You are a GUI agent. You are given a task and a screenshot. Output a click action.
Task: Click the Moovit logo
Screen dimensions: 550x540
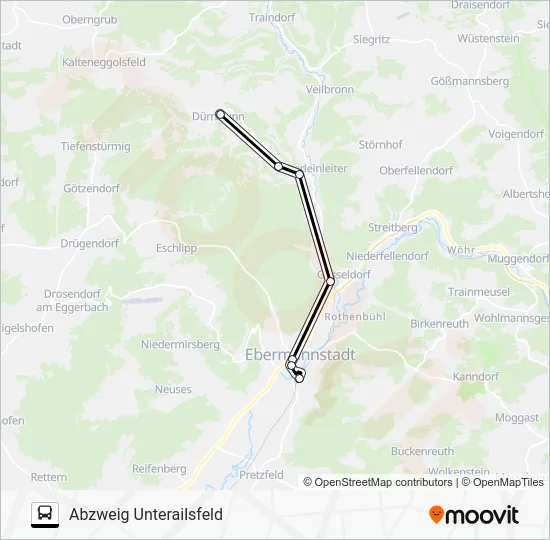tap(474, 515)
